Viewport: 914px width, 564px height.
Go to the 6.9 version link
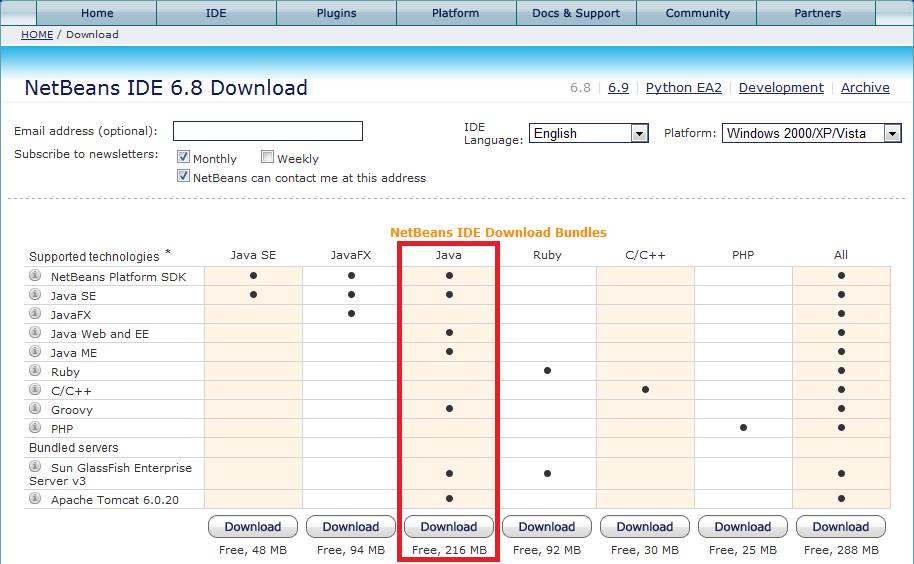click(x=618, y=88)
